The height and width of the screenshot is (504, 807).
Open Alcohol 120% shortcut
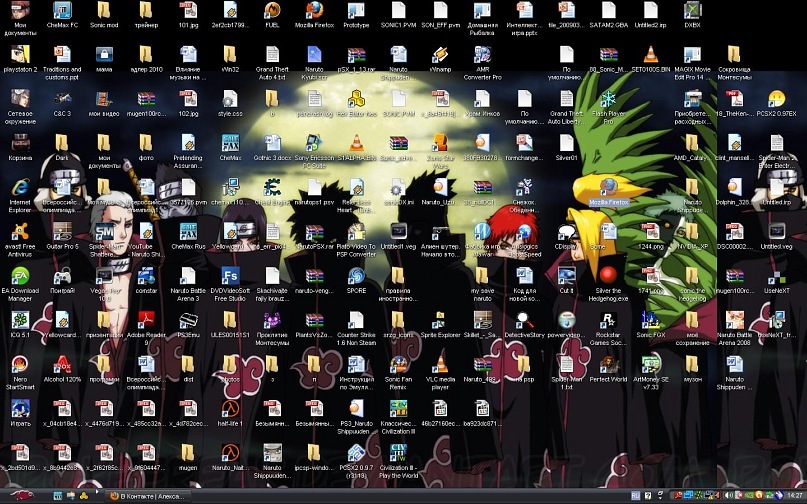(62, 363)
